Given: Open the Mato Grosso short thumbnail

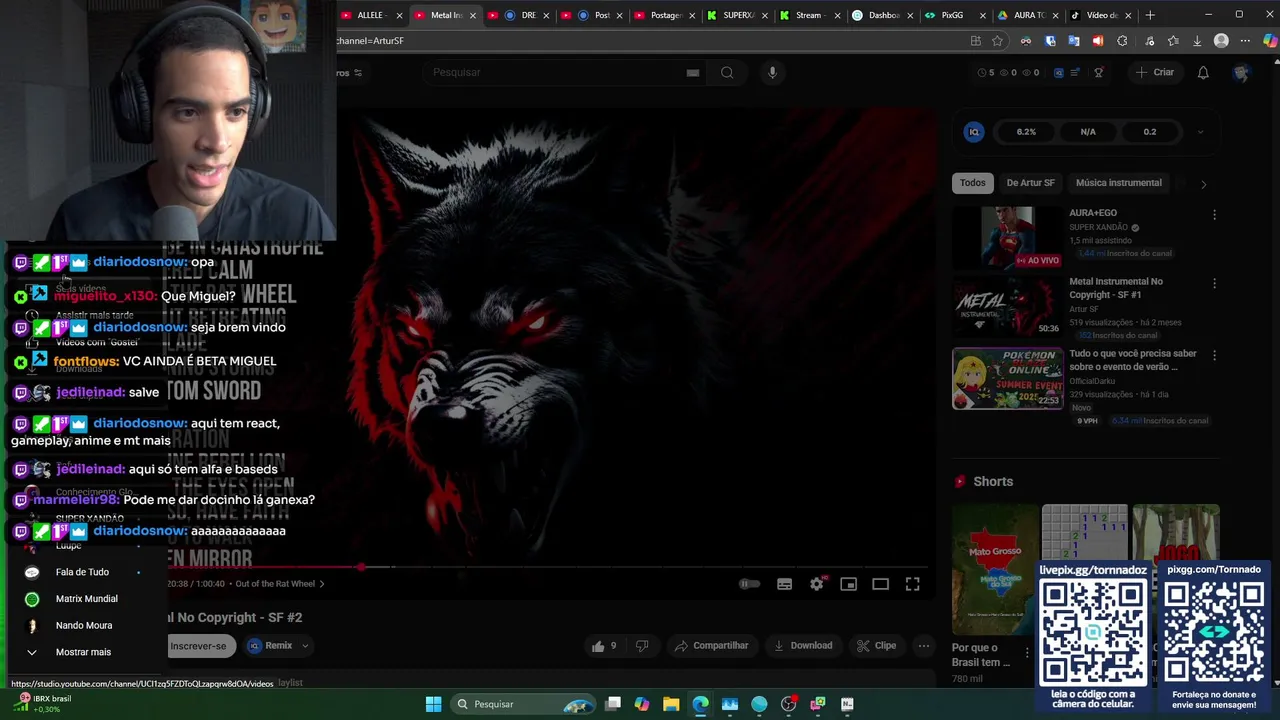Looking at the screenshot, I should [995, 570].
